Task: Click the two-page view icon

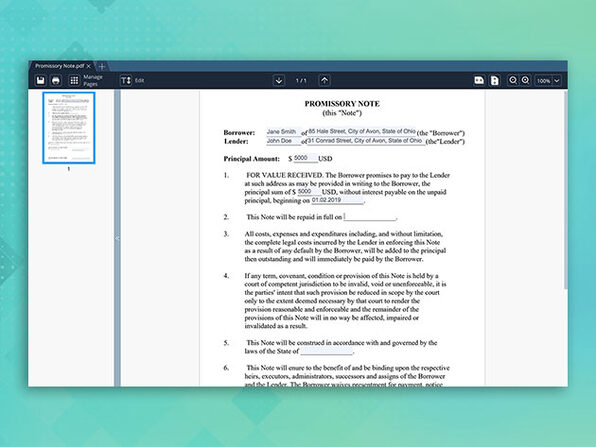Action: [479, 81]
